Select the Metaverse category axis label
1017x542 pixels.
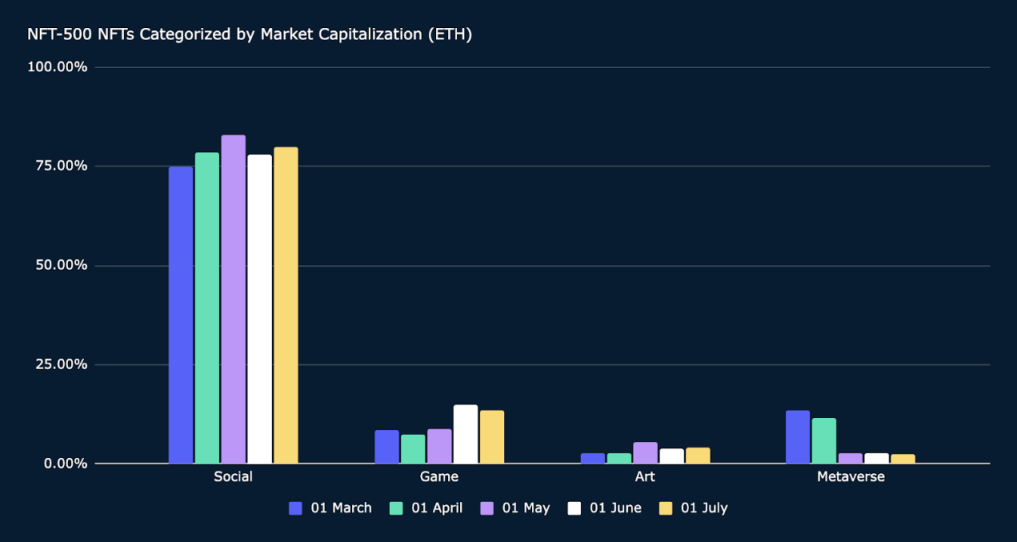(x=850, y=477)
